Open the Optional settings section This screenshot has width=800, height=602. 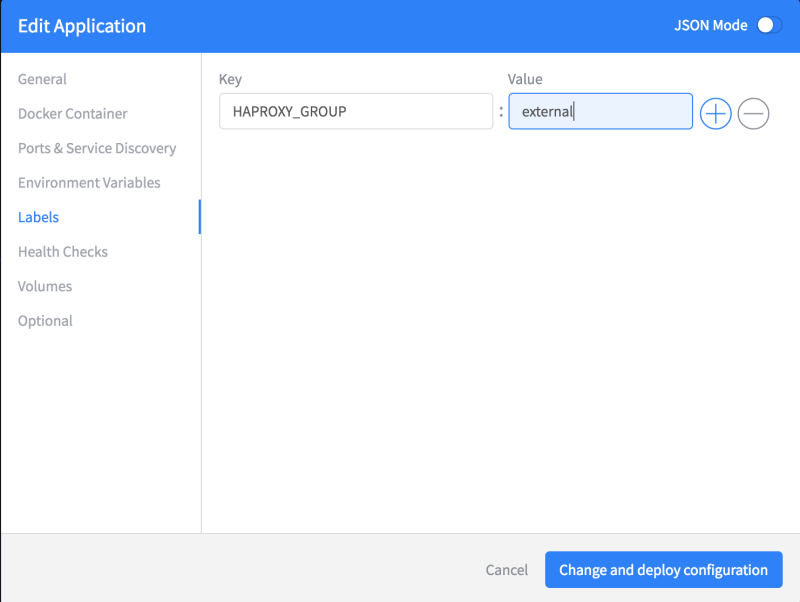click(45, 321)
